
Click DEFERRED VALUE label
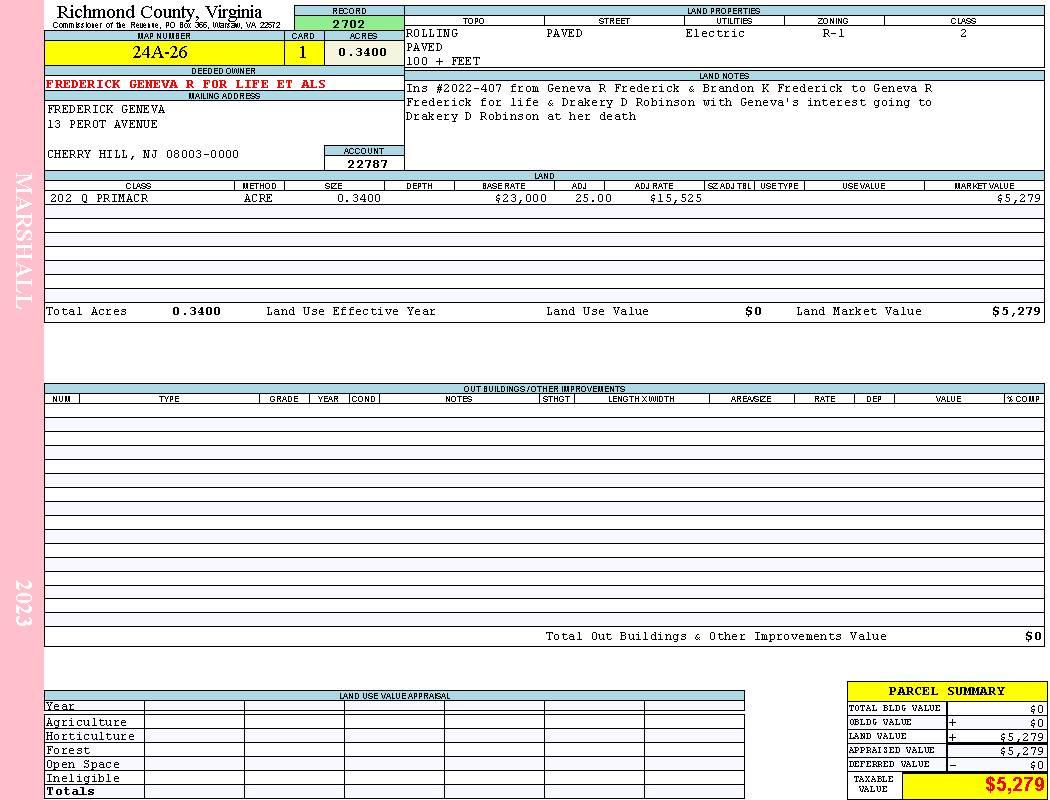pos(889,765)
